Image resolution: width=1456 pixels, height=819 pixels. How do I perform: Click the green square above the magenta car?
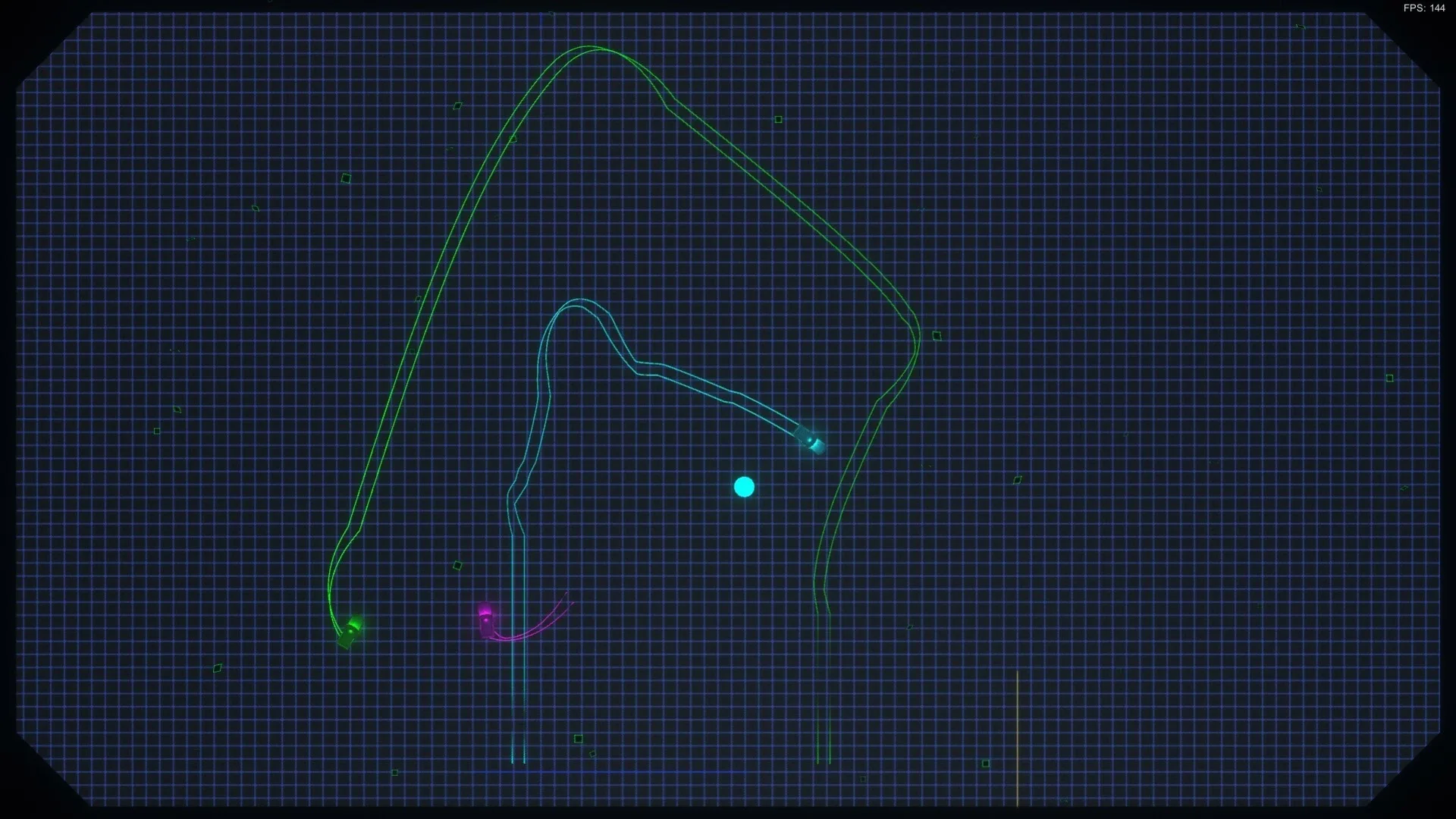[457, 566]
